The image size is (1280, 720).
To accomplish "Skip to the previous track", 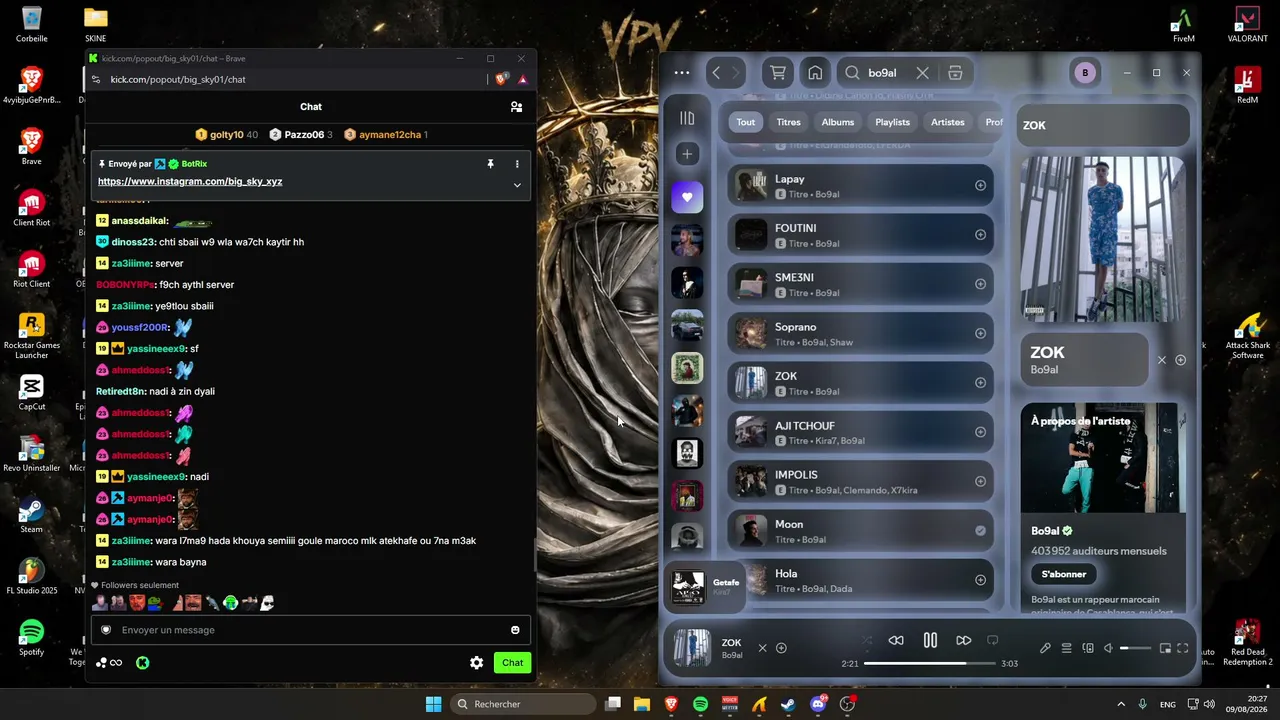I will pyautogui.click(x=896, y=640).
